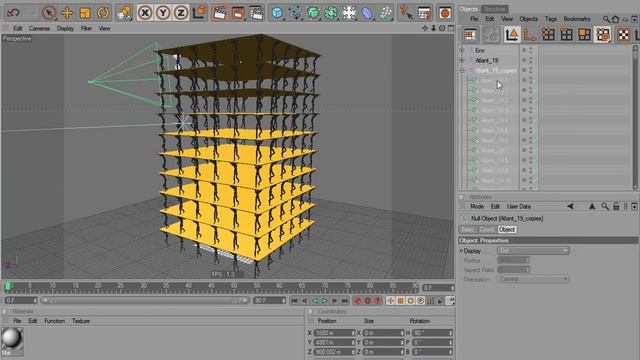Click the question mark help cursor icon
This screenshot has height=360, width=640.
(406, 13)
